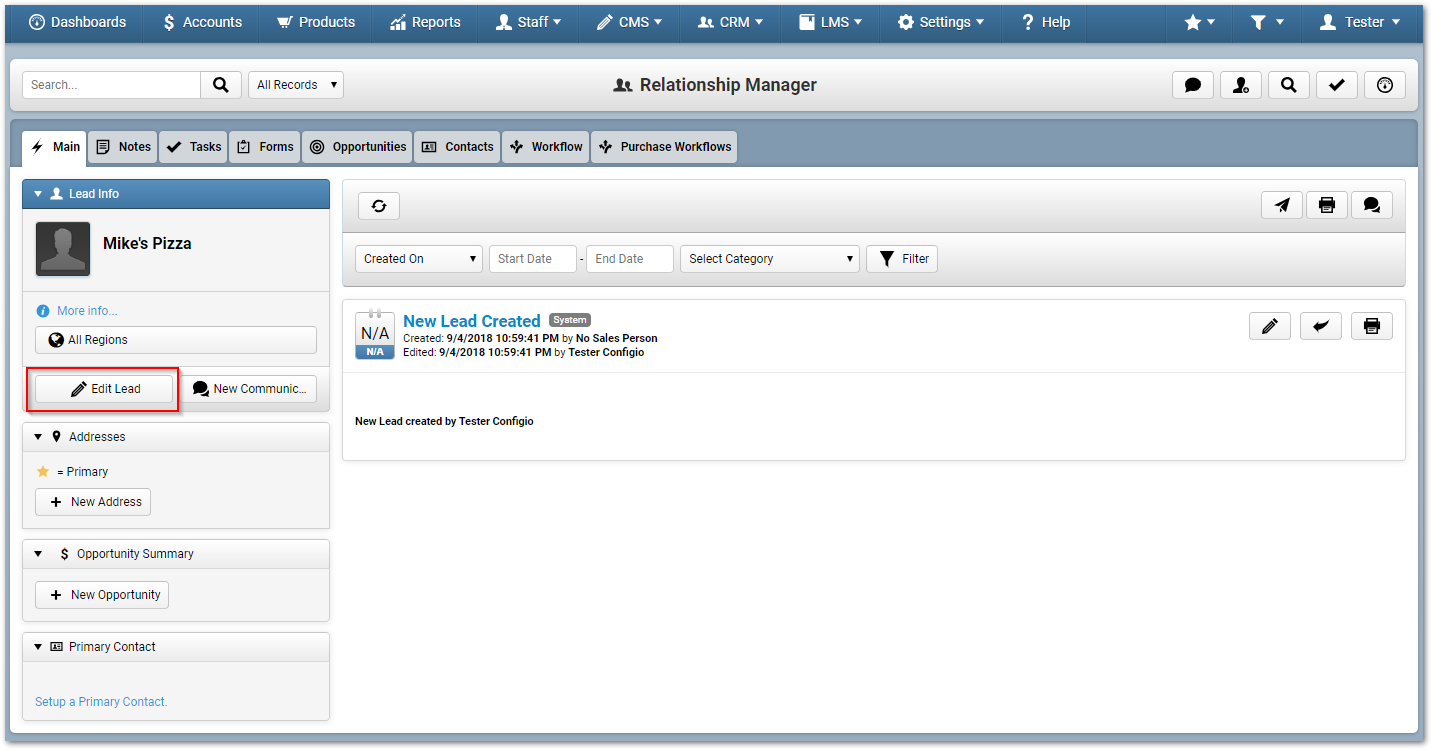Open the More info link
The height and width of the screenshot is (750, 1432).
[x=86, y=311]
